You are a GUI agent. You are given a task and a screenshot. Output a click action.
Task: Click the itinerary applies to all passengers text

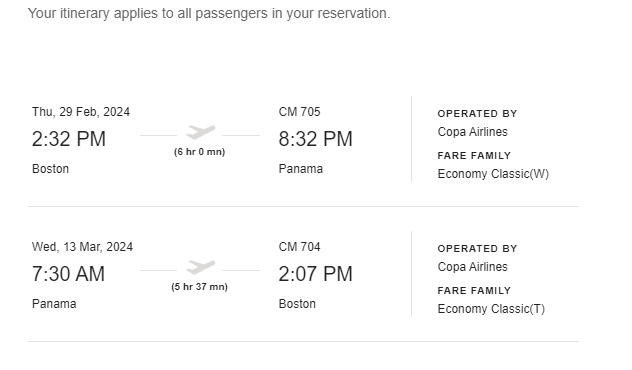[209, 13]
